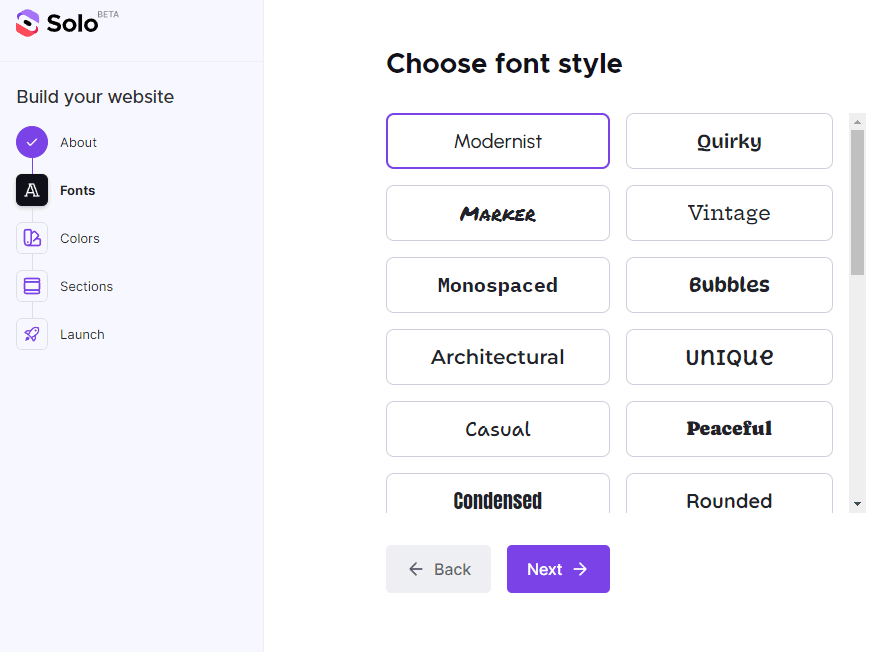Choose the Monospaced font option
895x652 pixels.
pos(497,285)
